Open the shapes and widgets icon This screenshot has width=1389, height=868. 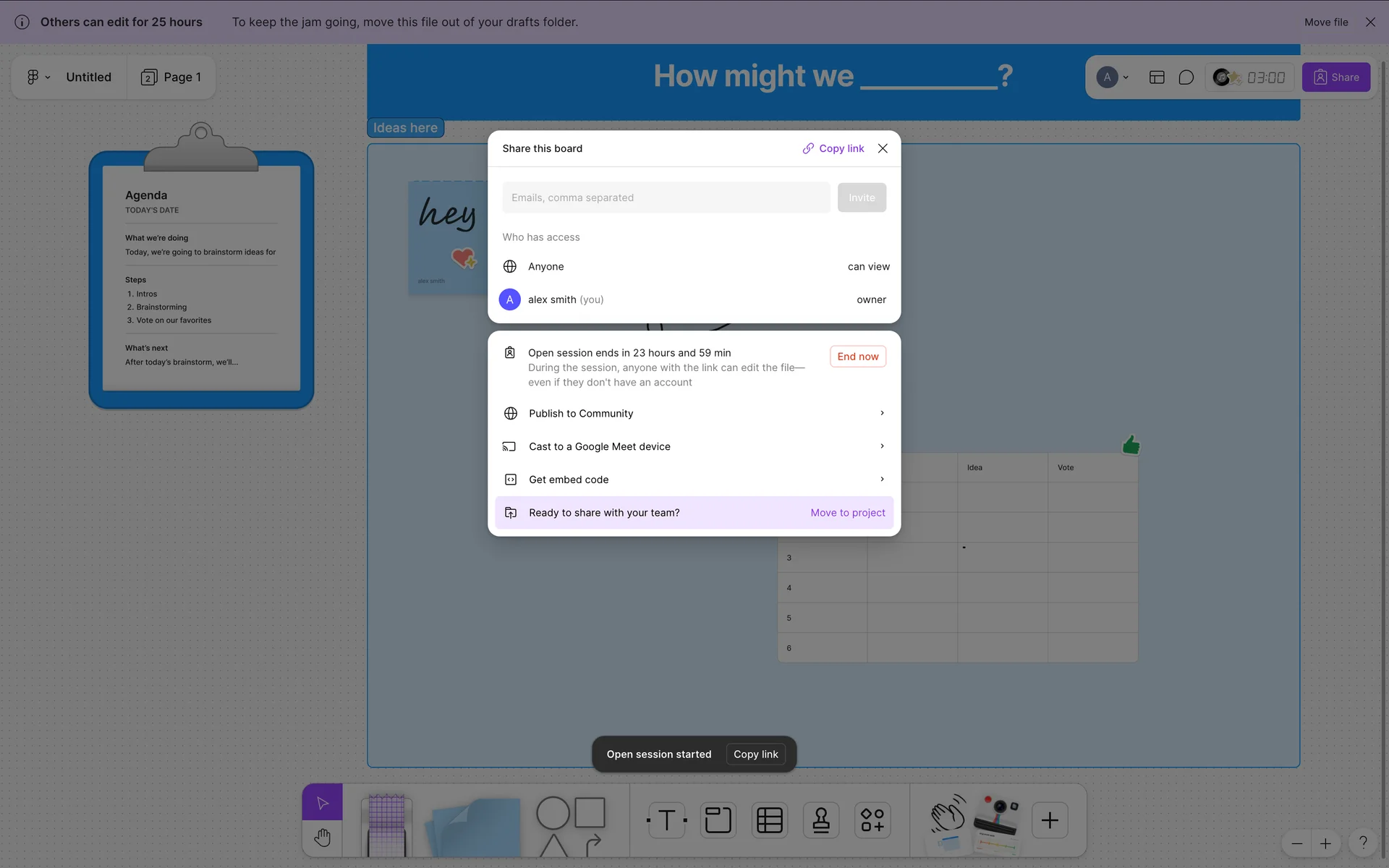tap(872, 820)
